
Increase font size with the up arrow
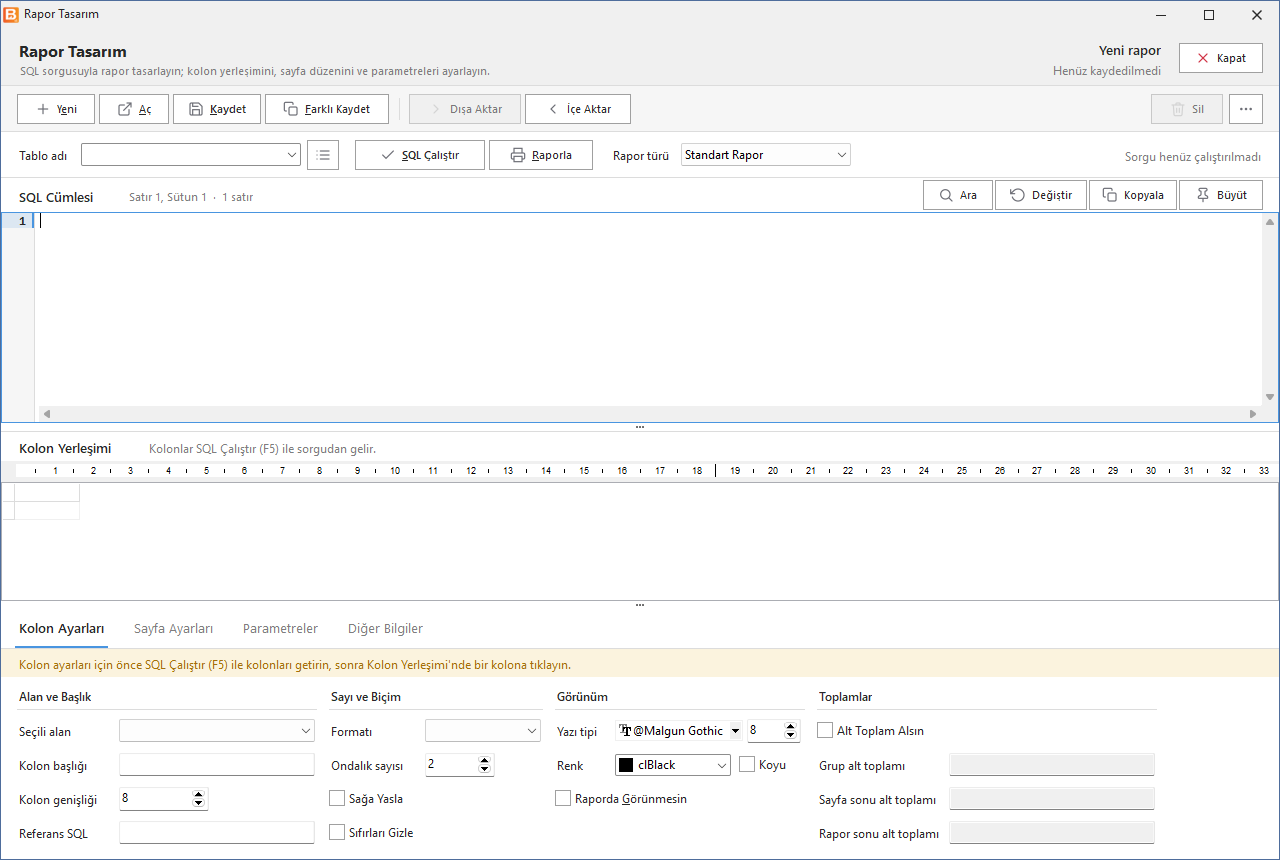coord(791,726)
